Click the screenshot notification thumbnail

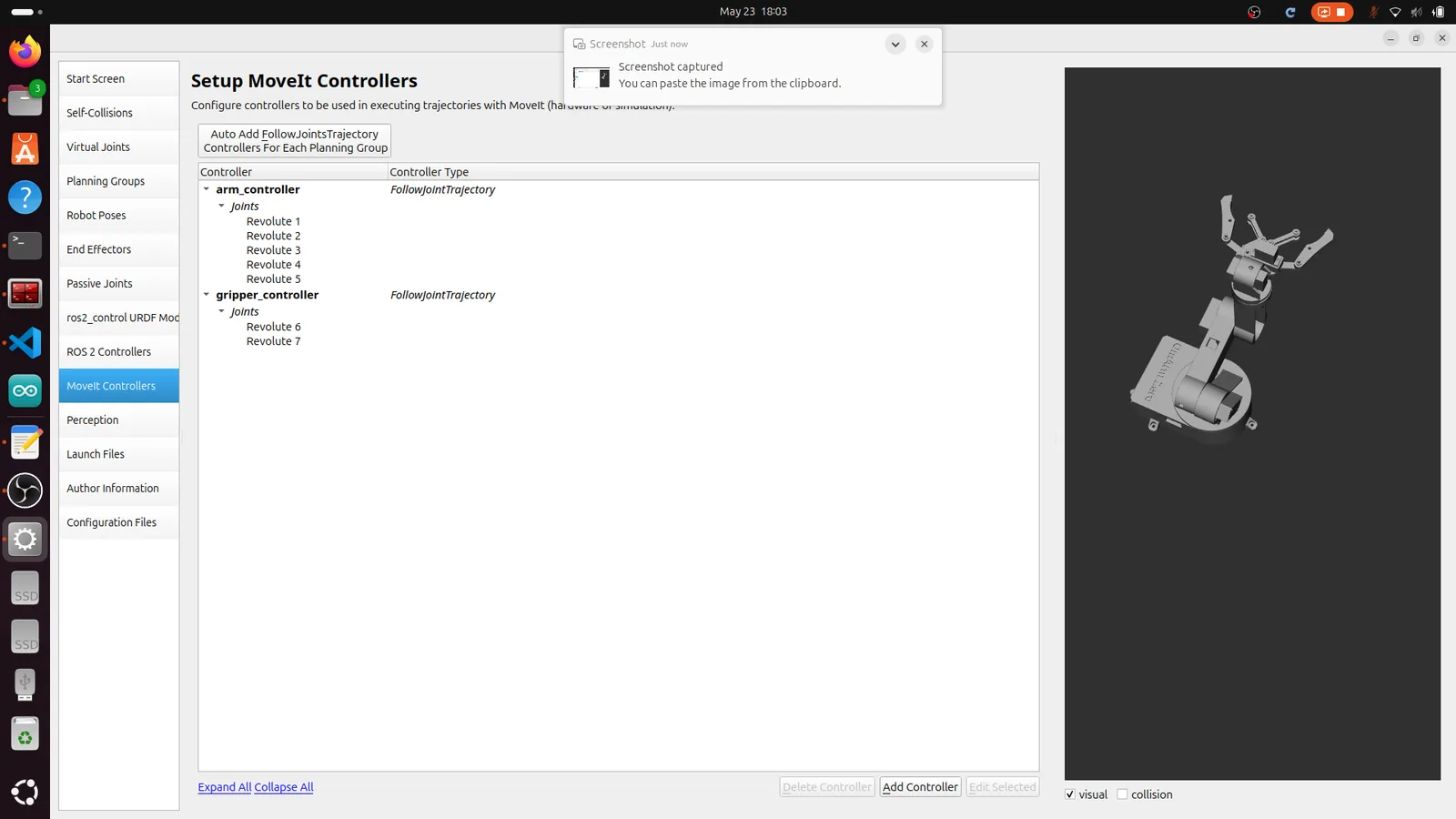point(591,77)
